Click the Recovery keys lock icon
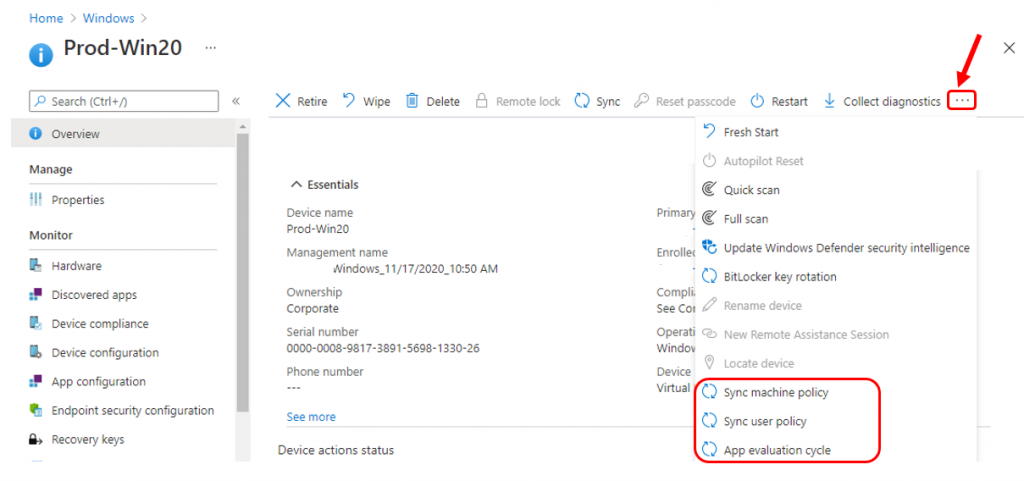This screenshot has height=481, width=1024. click(36, 439)
